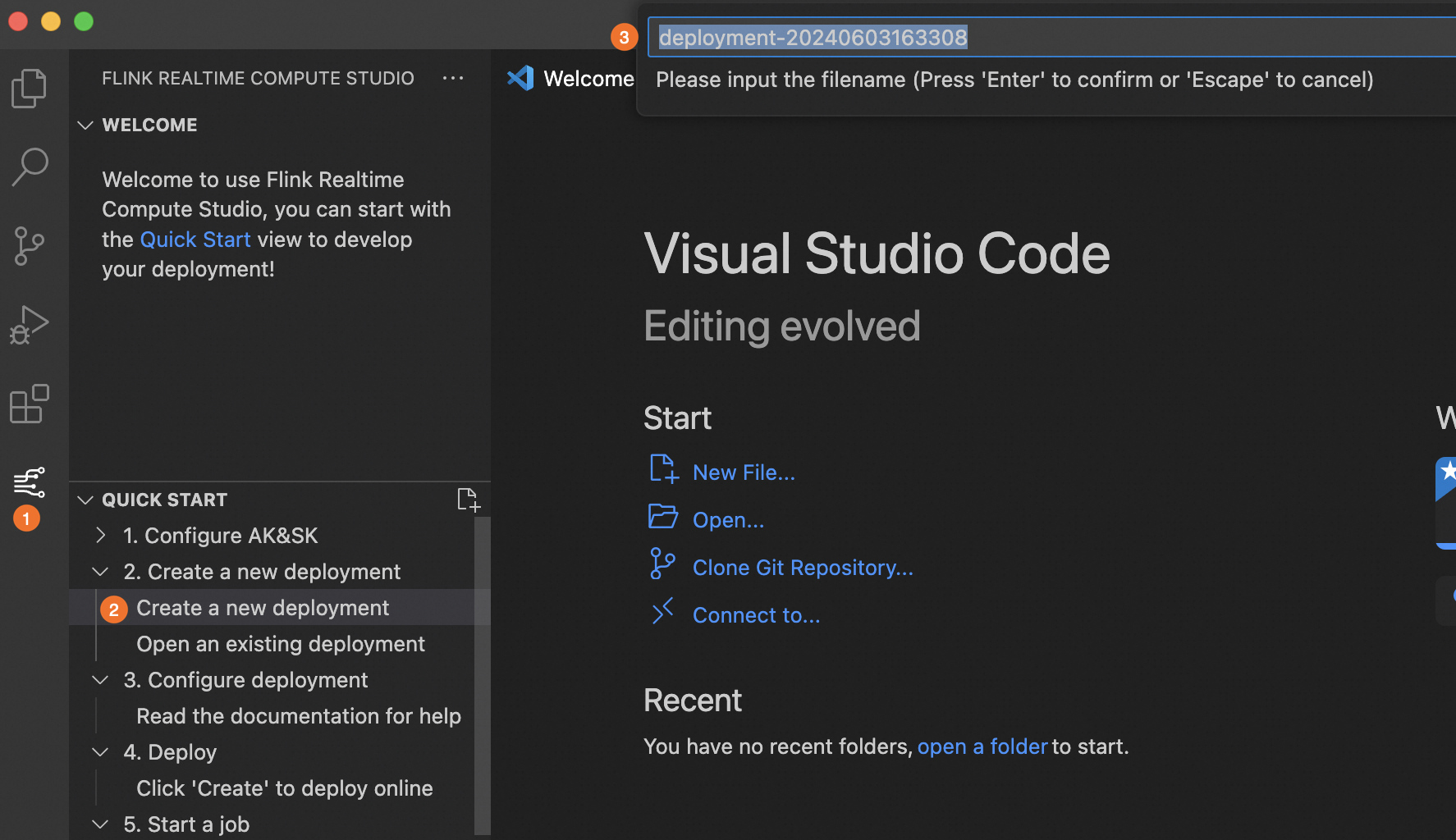Click the Quick Start link in welcome text
The width and height of the screenshot is (1456, 840).
point(195,240)
